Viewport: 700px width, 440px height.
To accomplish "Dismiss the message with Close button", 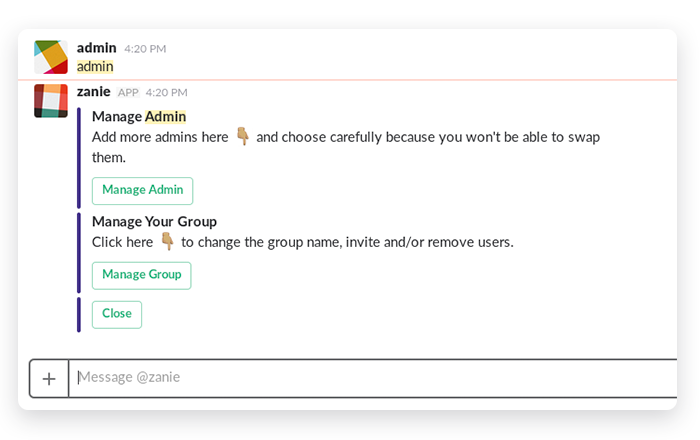I will (117, 314).
